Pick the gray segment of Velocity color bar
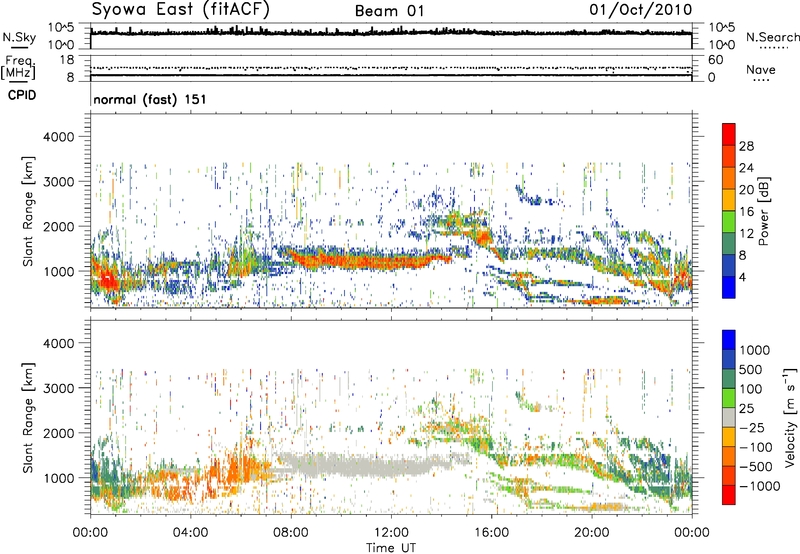This screenshot has width=800, height=554. [x=729, y=417]
